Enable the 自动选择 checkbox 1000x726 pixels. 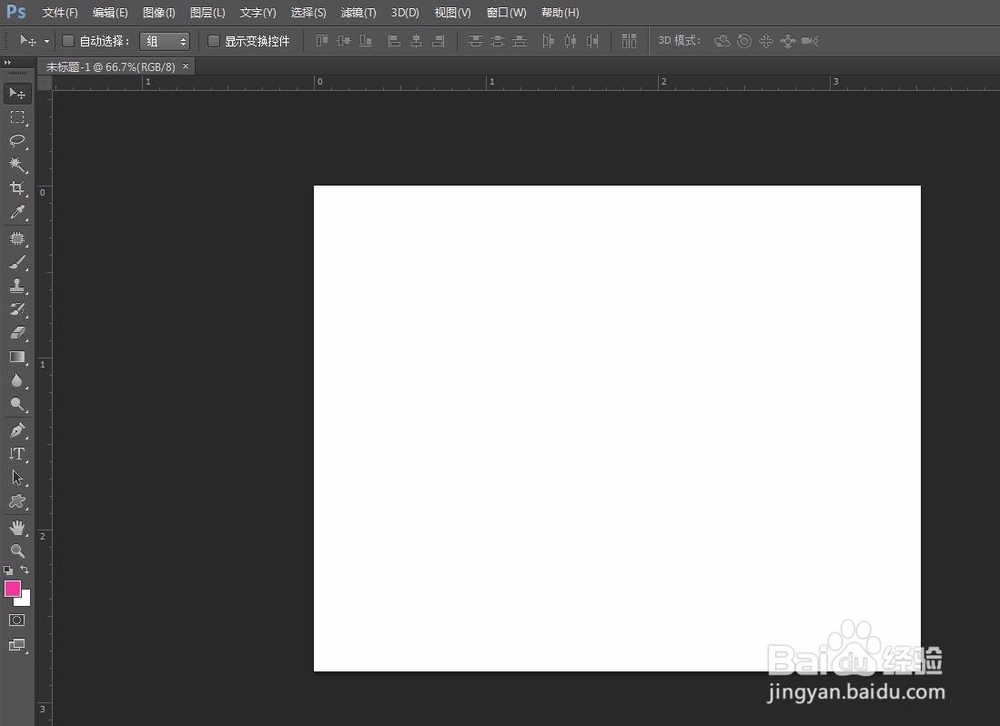pyautogui.click(x=68, y=41)
